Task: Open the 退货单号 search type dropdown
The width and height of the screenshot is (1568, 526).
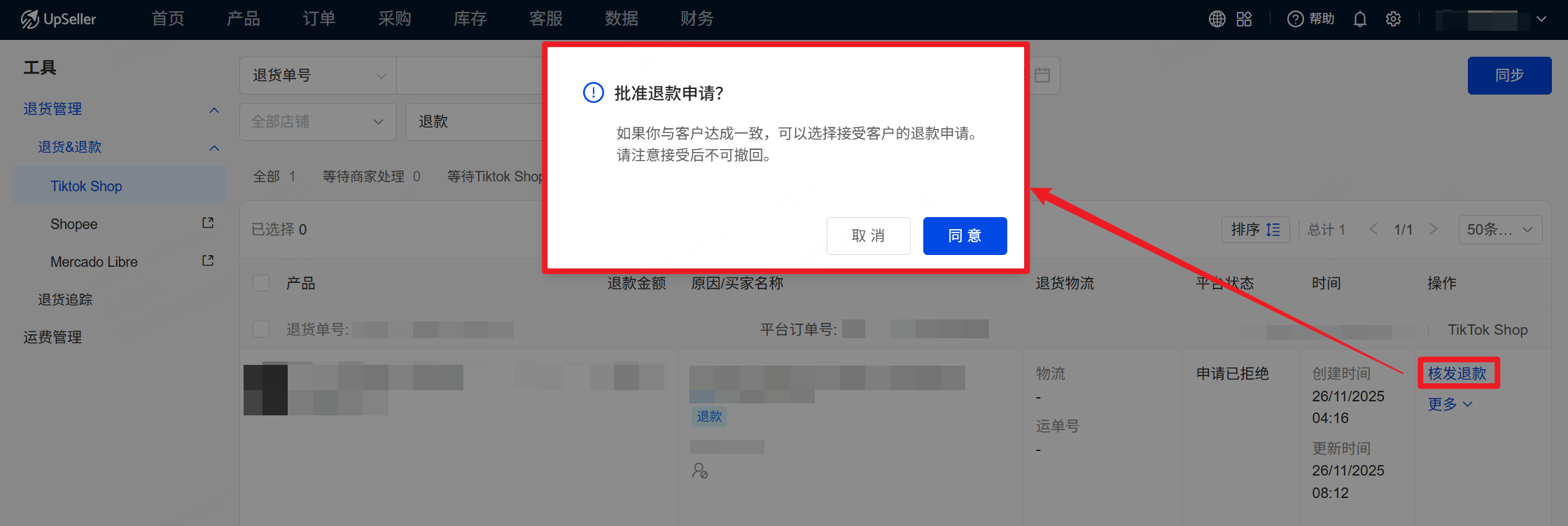Action: pos(318,75)
